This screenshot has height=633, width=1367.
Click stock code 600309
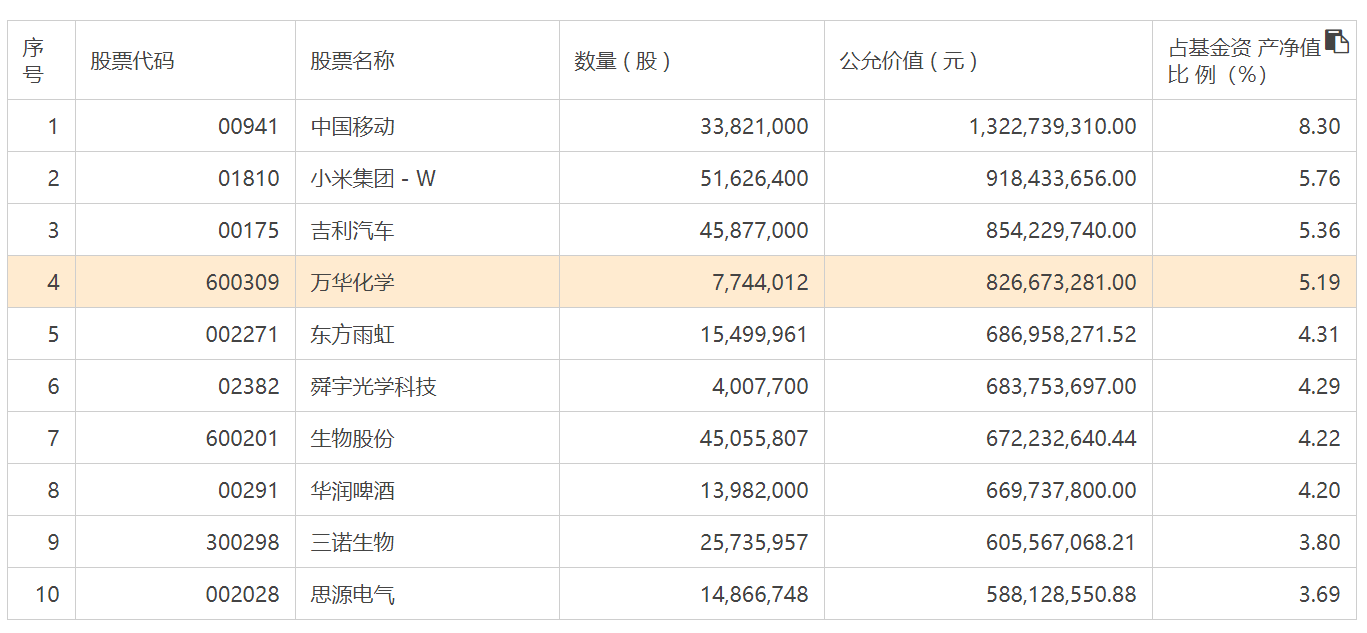coord(243,283)
